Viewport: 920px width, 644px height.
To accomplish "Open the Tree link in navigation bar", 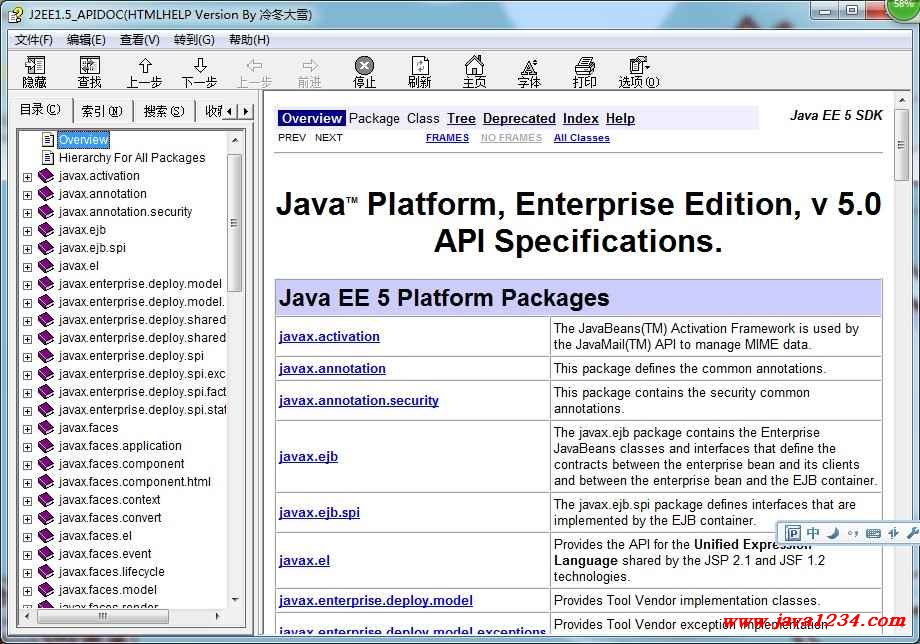I will (x=461, y=118).
